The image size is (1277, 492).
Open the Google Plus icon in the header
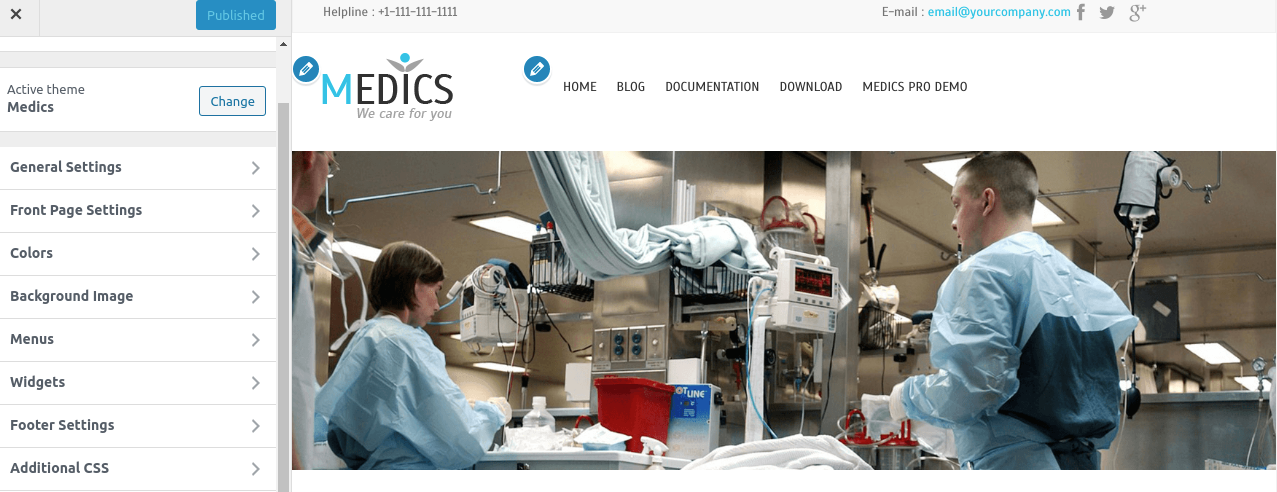point(1137,12)
